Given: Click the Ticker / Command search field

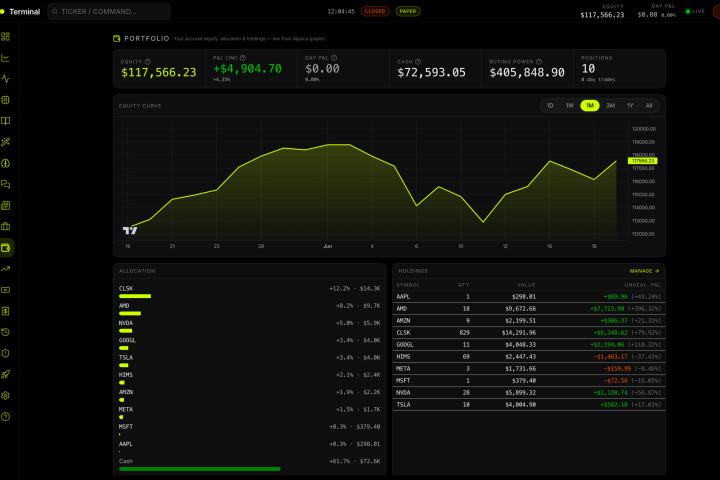Looking at the screenshot, I should tap(109, 11).
